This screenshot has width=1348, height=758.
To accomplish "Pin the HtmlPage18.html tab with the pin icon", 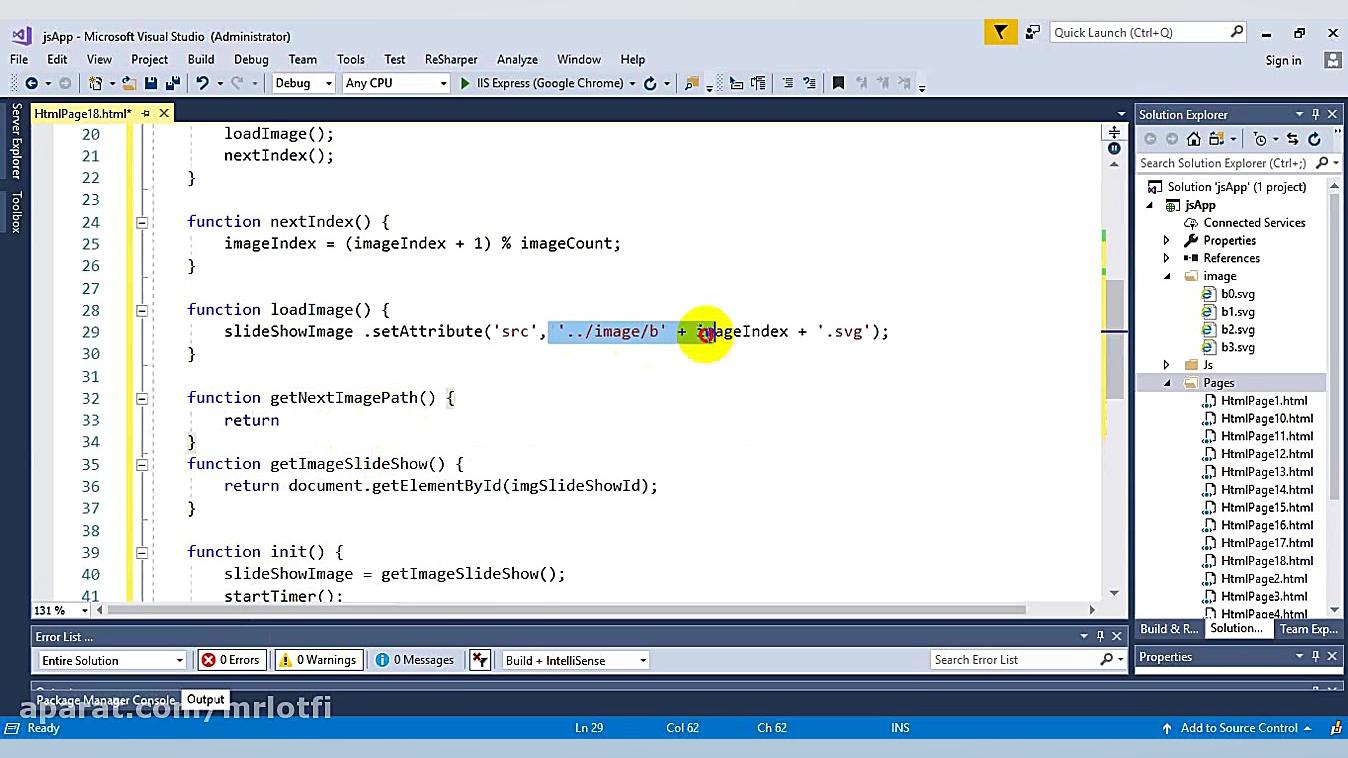I will pyautogui.click(x=145, y=113).
